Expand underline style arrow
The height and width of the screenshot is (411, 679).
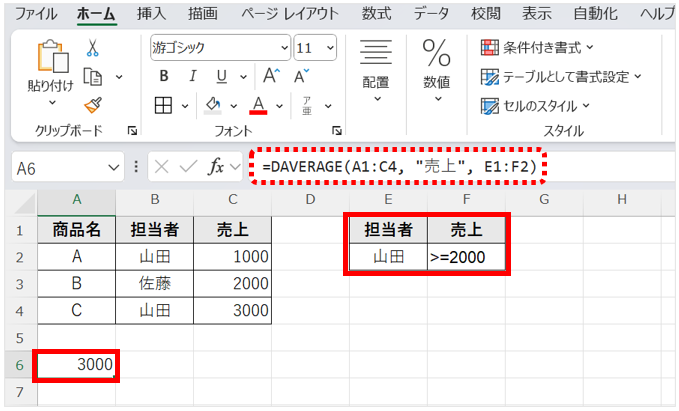coord(243,77)
